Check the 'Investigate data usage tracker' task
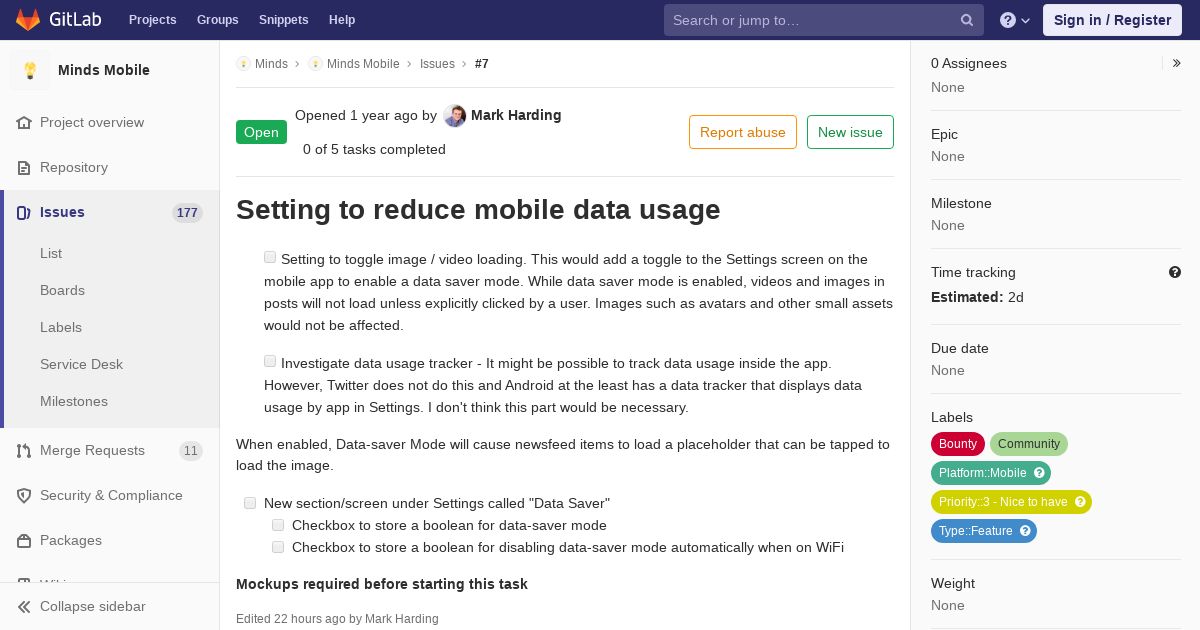 click(270, 361)
